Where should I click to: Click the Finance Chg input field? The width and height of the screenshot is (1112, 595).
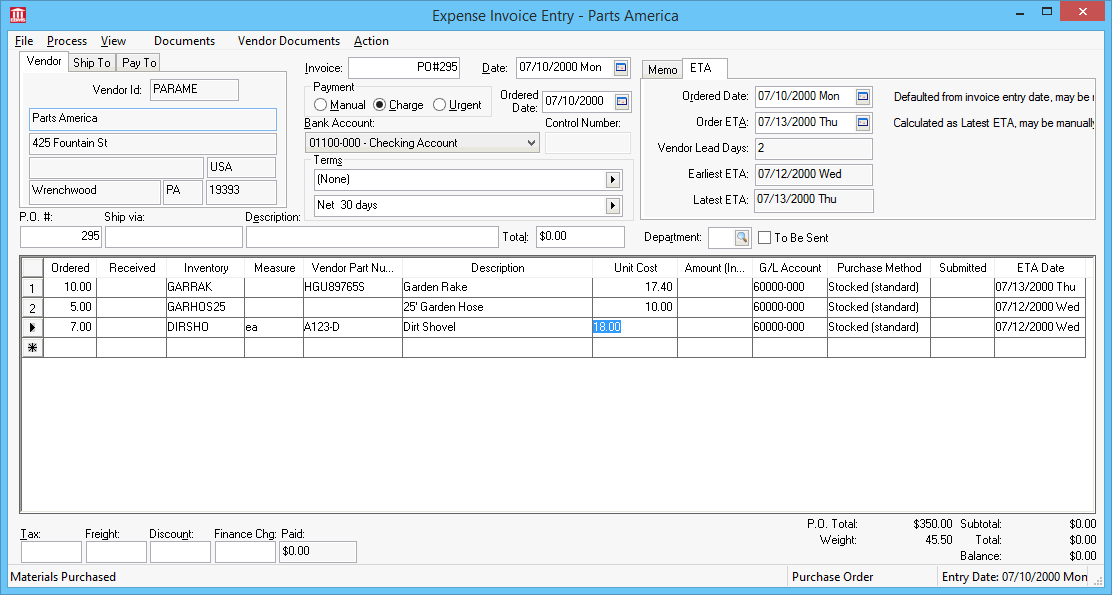point(245,552)
